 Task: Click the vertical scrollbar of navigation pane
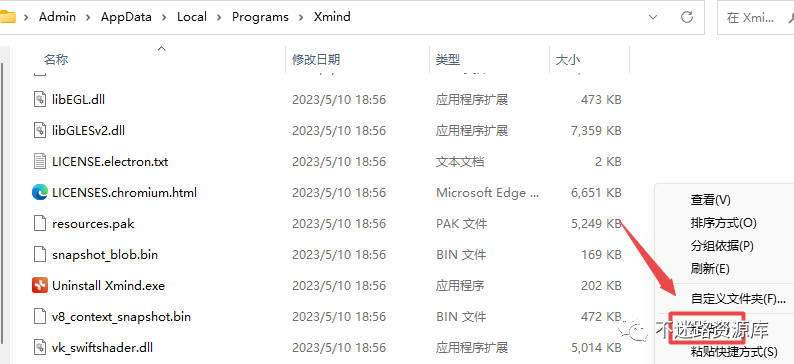click(x=2, y=203)
